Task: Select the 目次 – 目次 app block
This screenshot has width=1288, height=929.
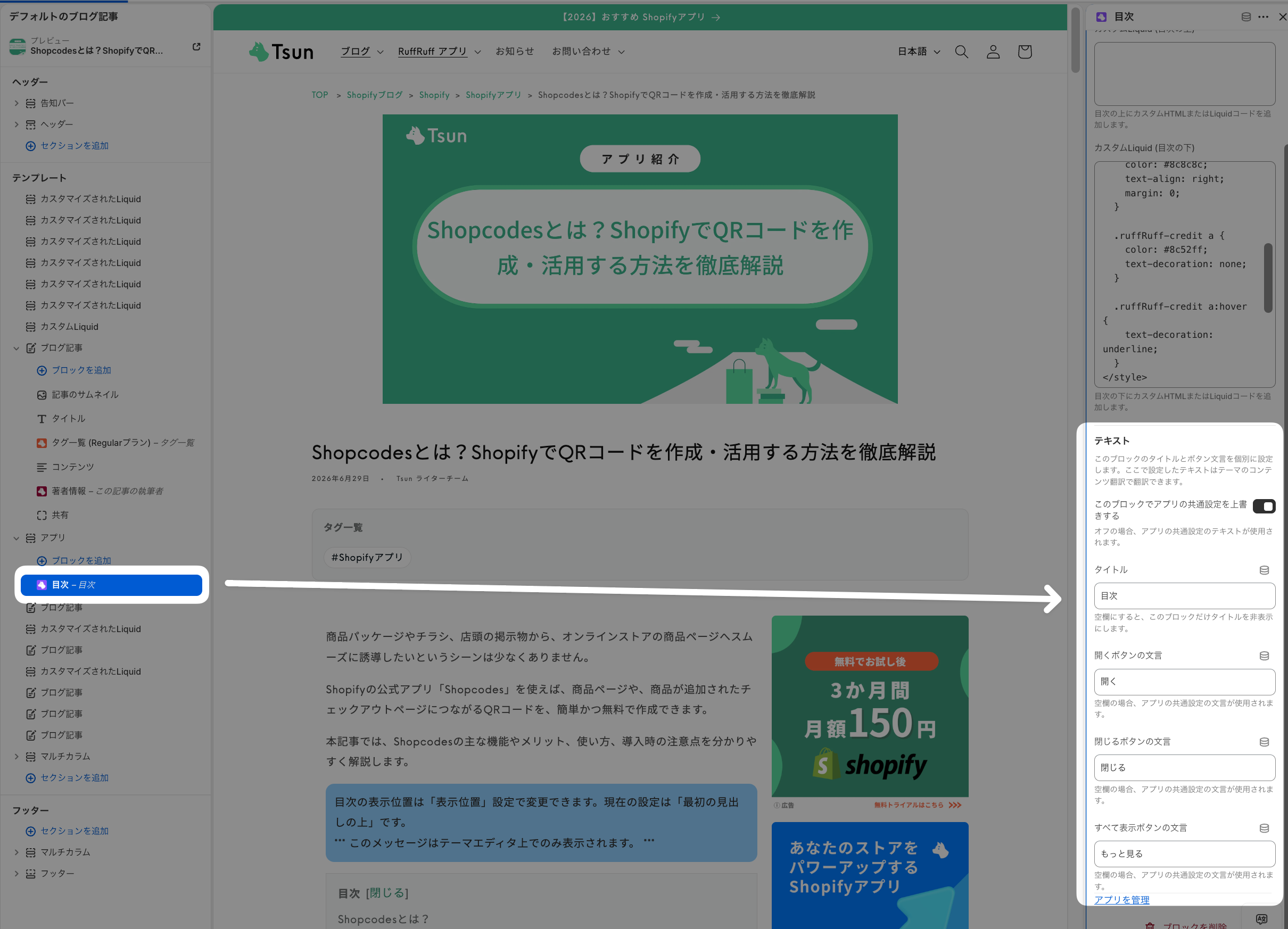Action: pos(111,585)
